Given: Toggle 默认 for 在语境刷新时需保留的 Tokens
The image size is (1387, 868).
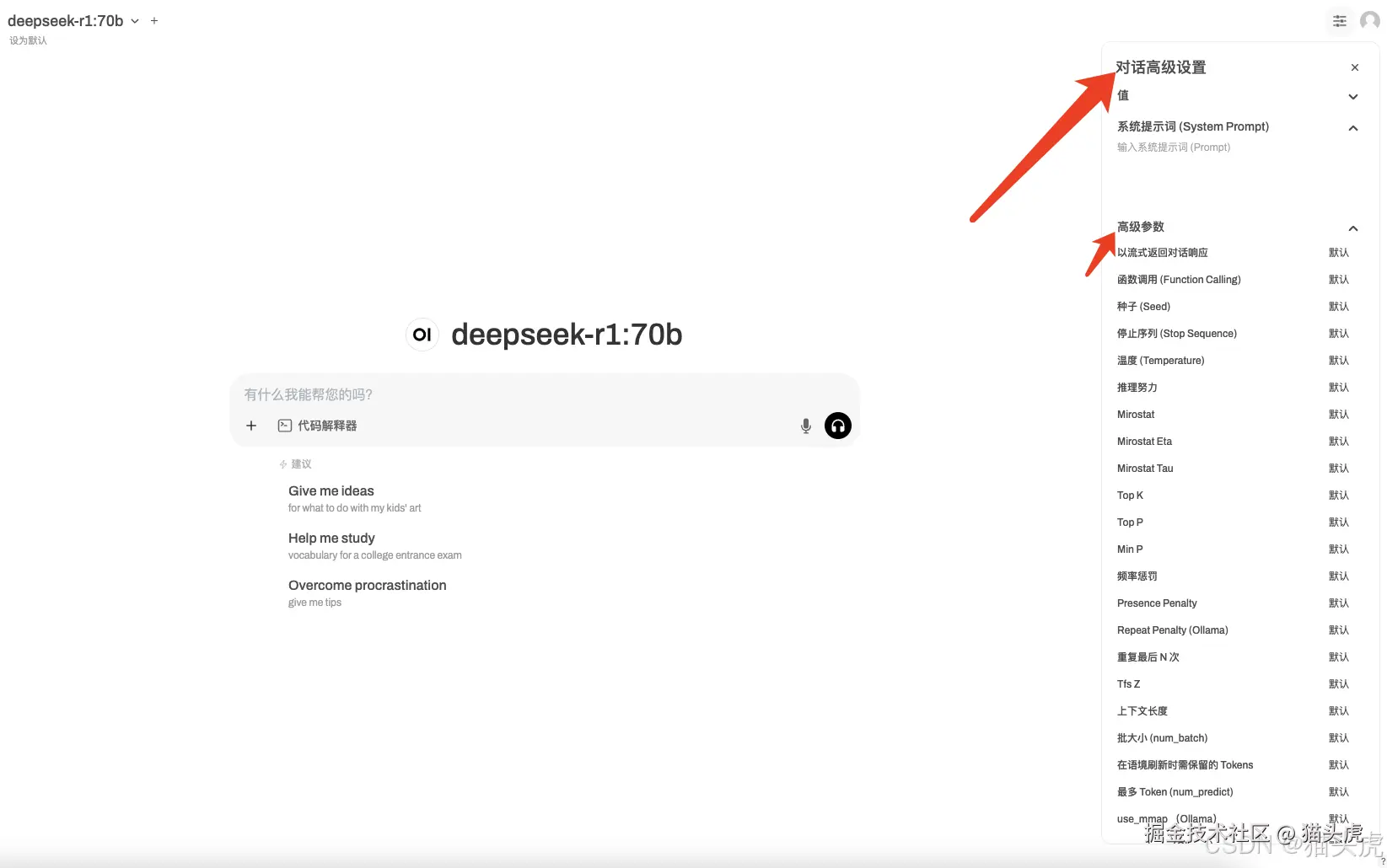Looking at the screenshot, I should [1339, 765].
